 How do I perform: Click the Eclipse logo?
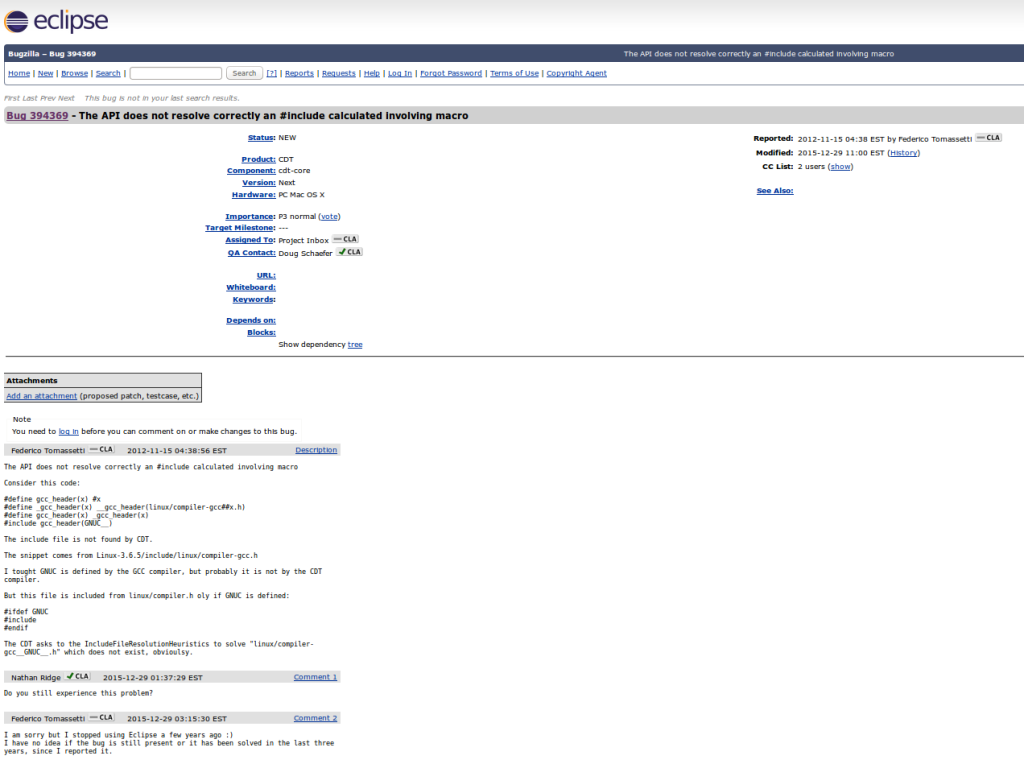click(56, 21)
